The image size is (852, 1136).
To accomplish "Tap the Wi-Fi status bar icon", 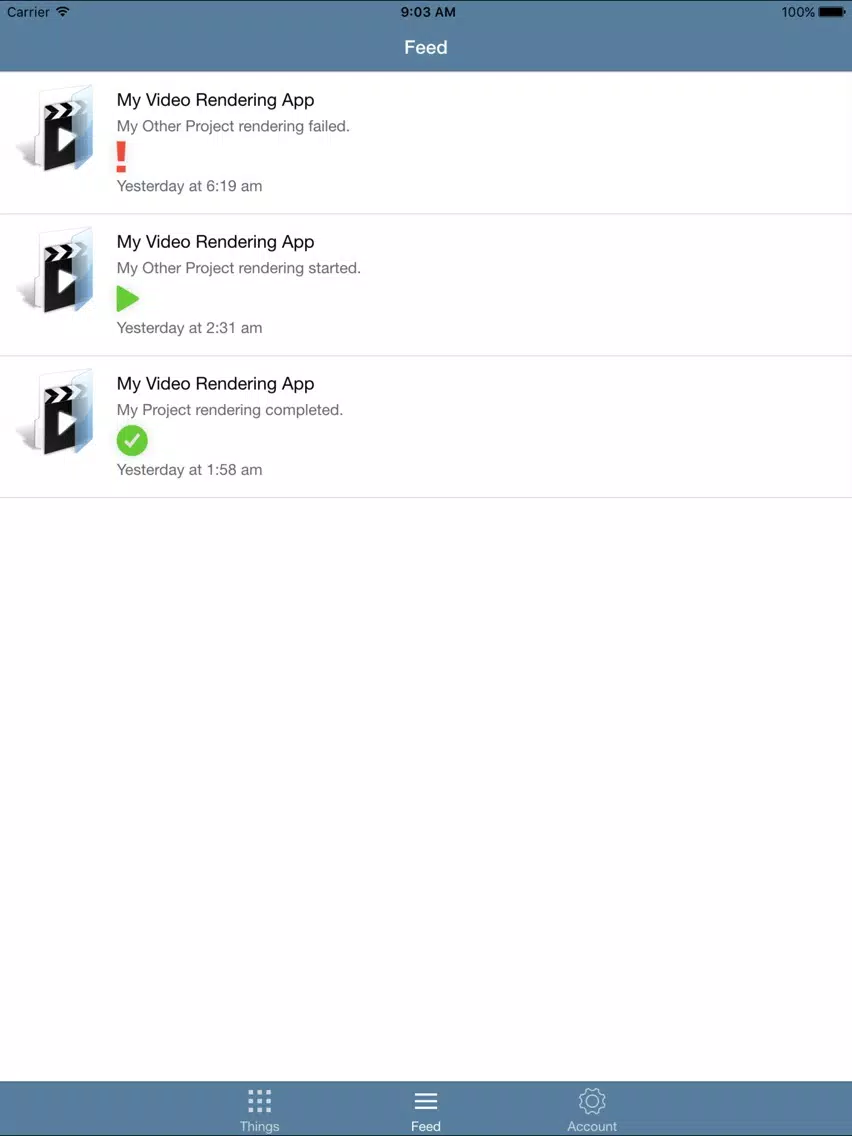I will point(63,12).
